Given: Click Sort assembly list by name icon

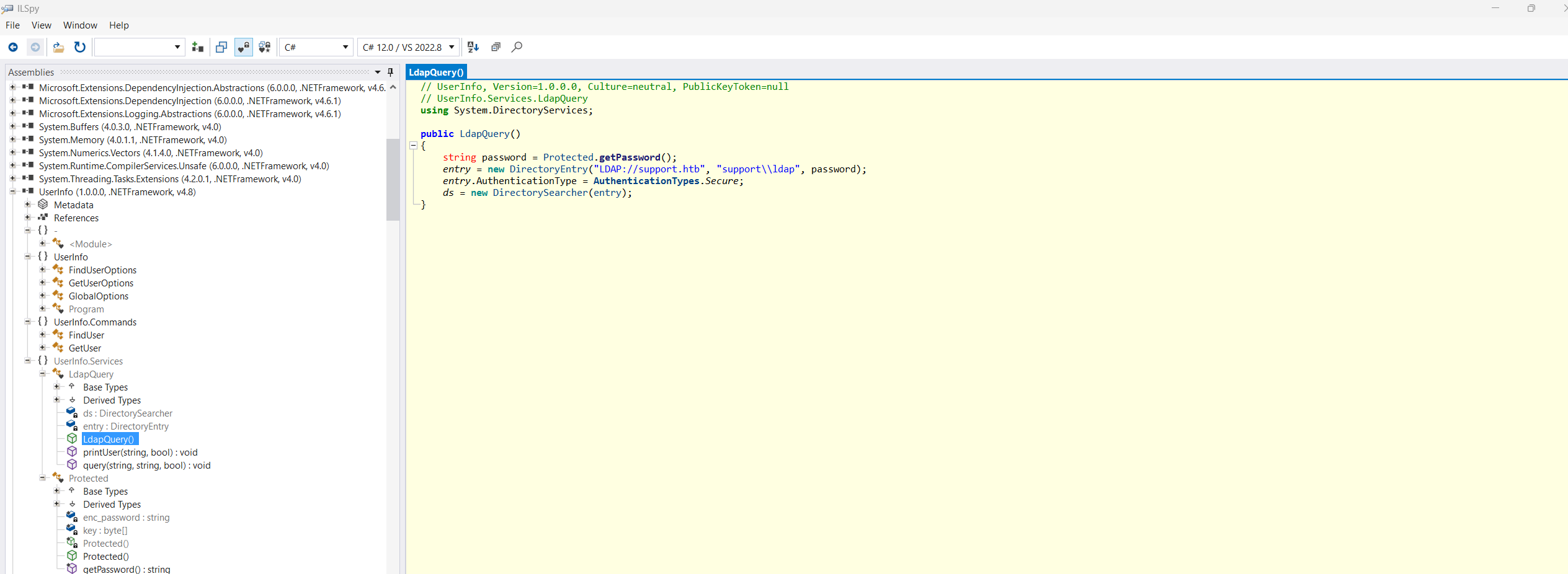Looking at the screenshot, I should 473,47.
